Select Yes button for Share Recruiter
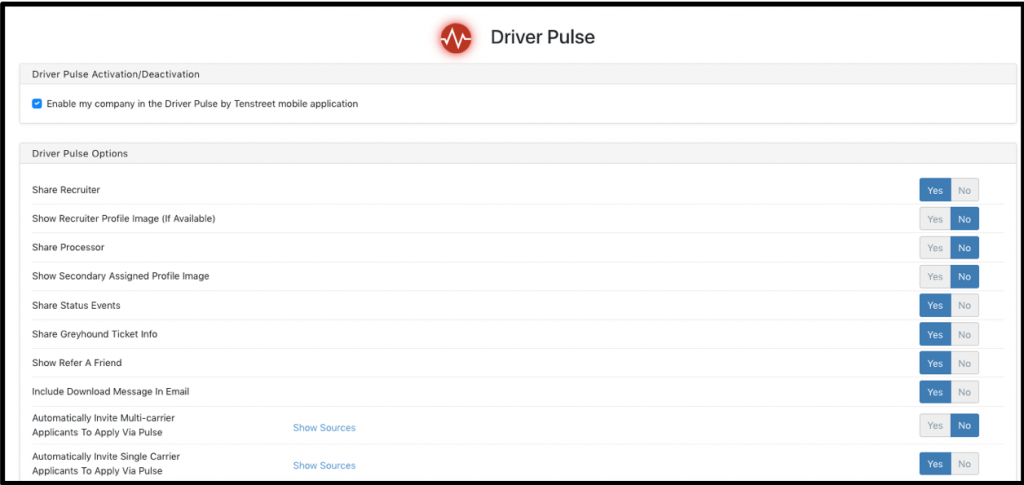 (x=935, y=191)
